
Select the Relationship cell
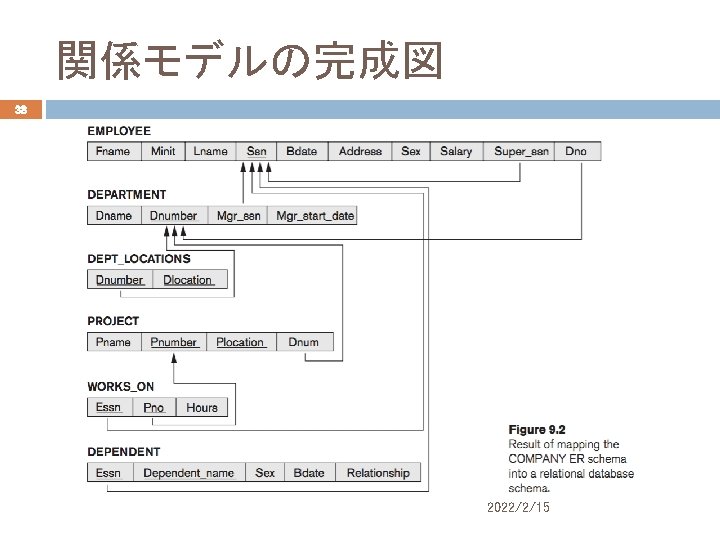tap(378, 472)
